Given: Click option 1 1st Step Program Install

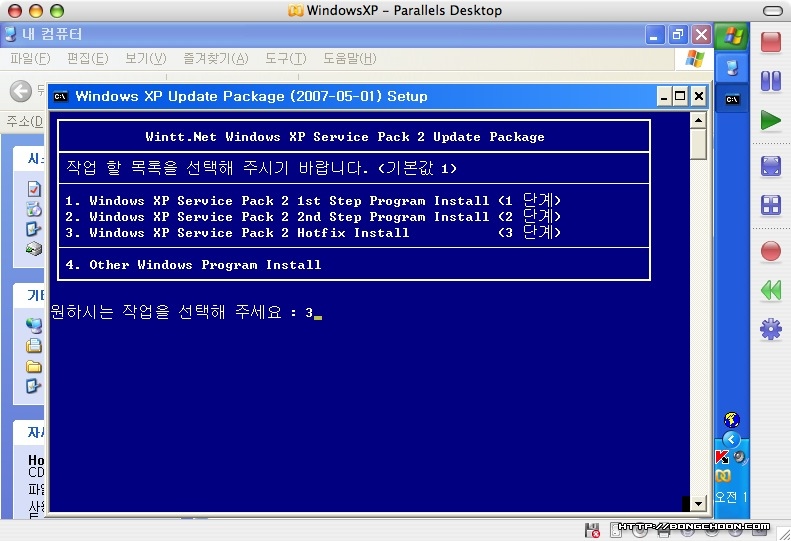Looking at the screenshot, I should pos(313,200).
